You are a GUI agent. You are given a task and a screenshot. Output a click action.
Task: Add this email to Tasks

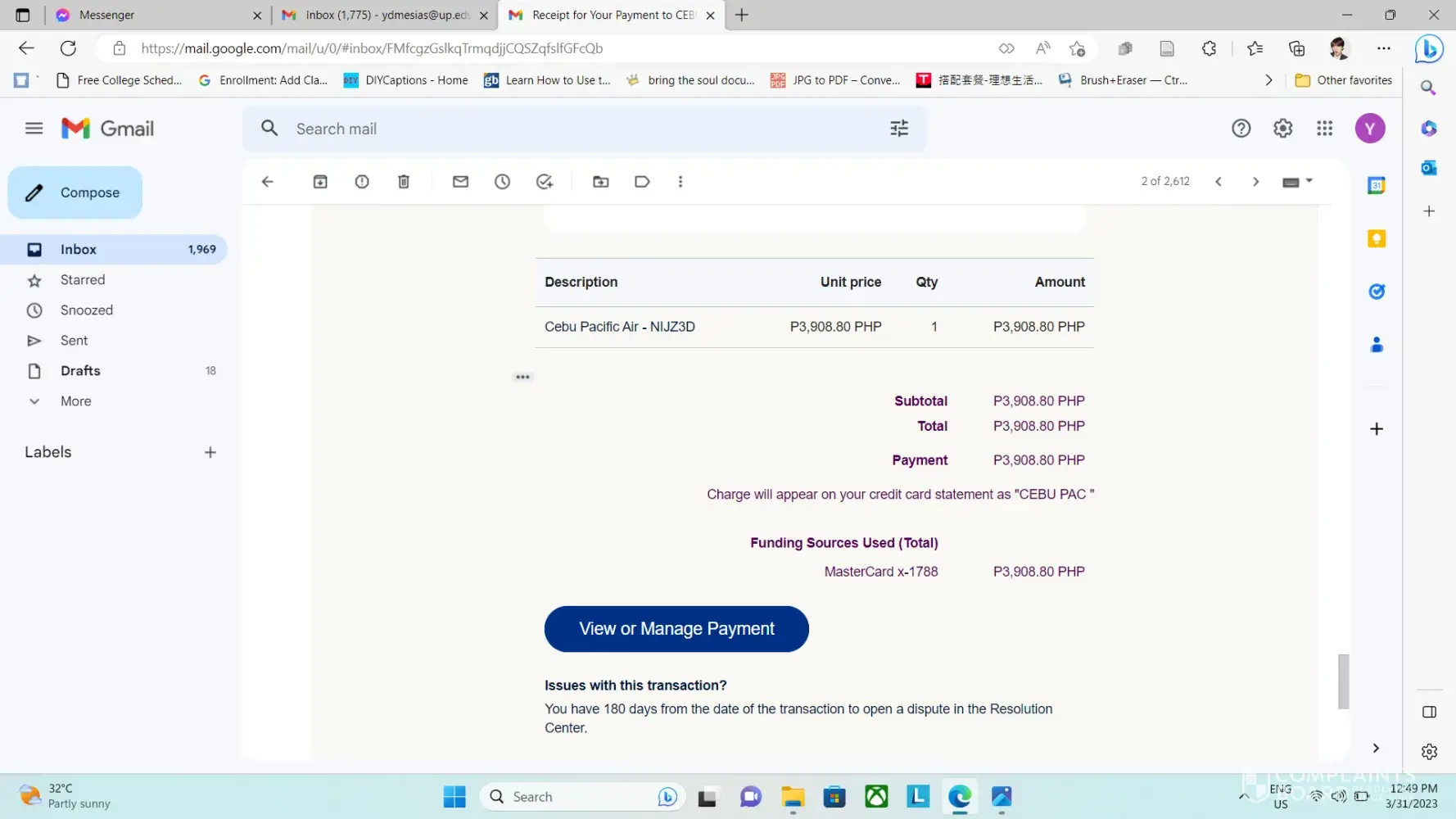(x=545, y=182)
